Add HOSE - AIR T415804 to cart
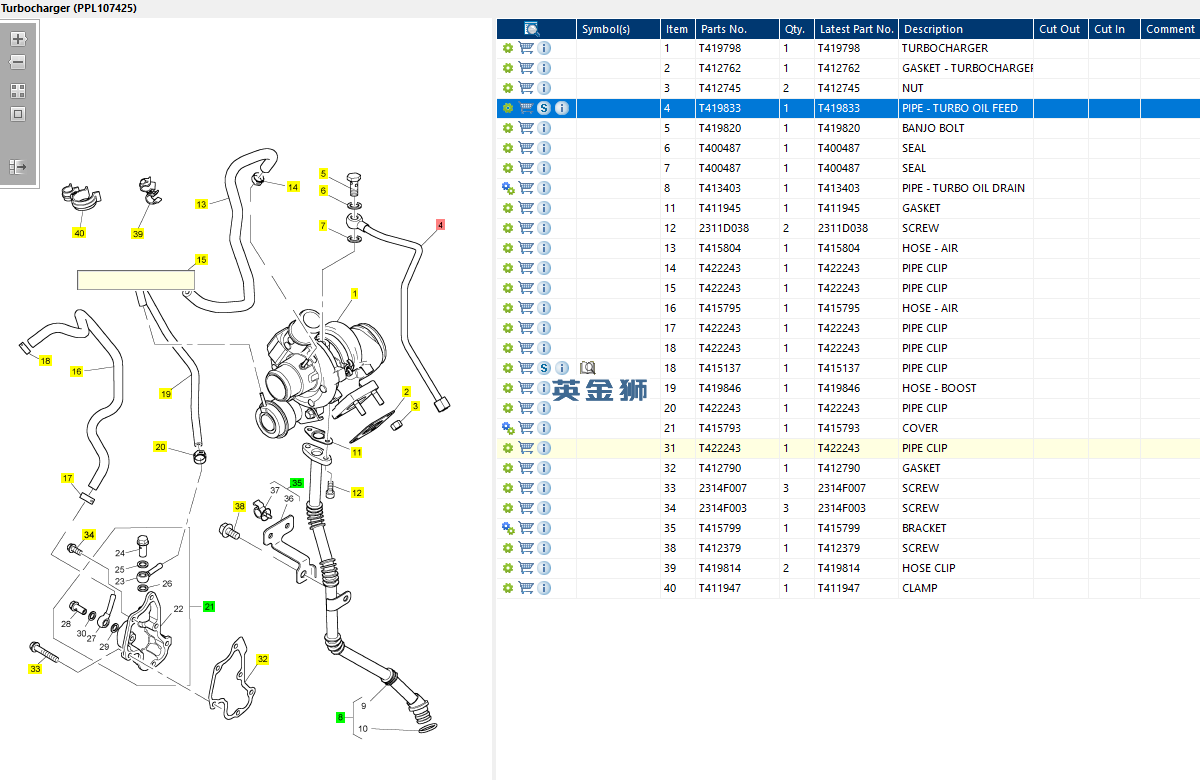 point(526,248)
